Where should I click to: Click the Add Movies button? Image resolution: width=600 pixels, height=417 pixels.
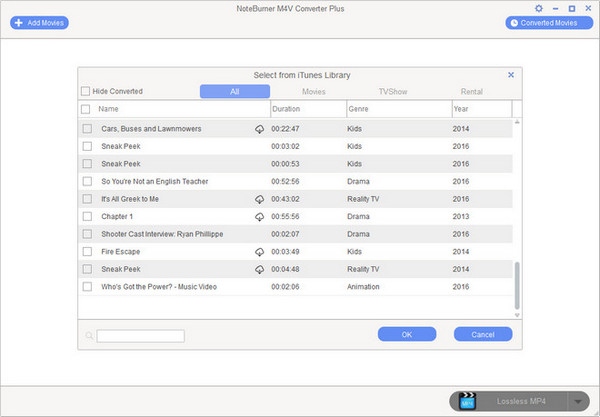click(x=39, y=23)
